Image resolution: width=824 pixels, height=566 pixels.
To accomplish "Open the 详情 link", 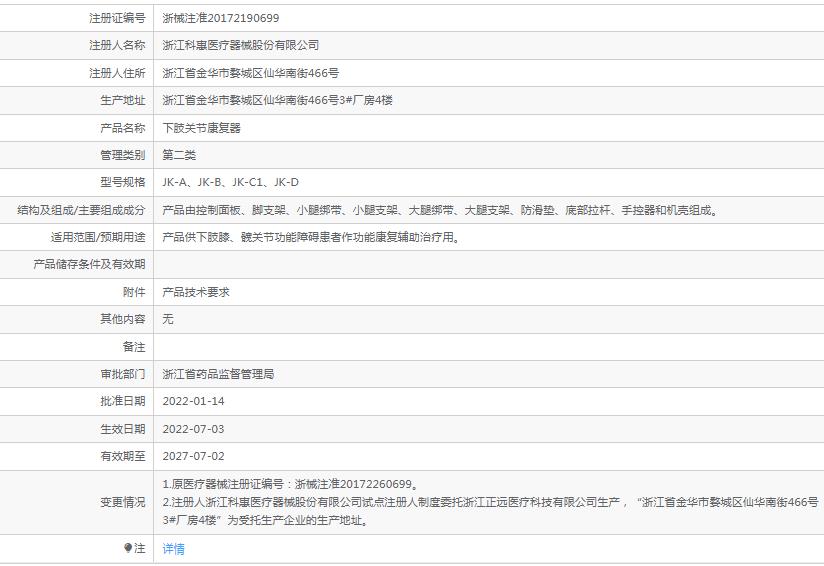I will 173,549.
